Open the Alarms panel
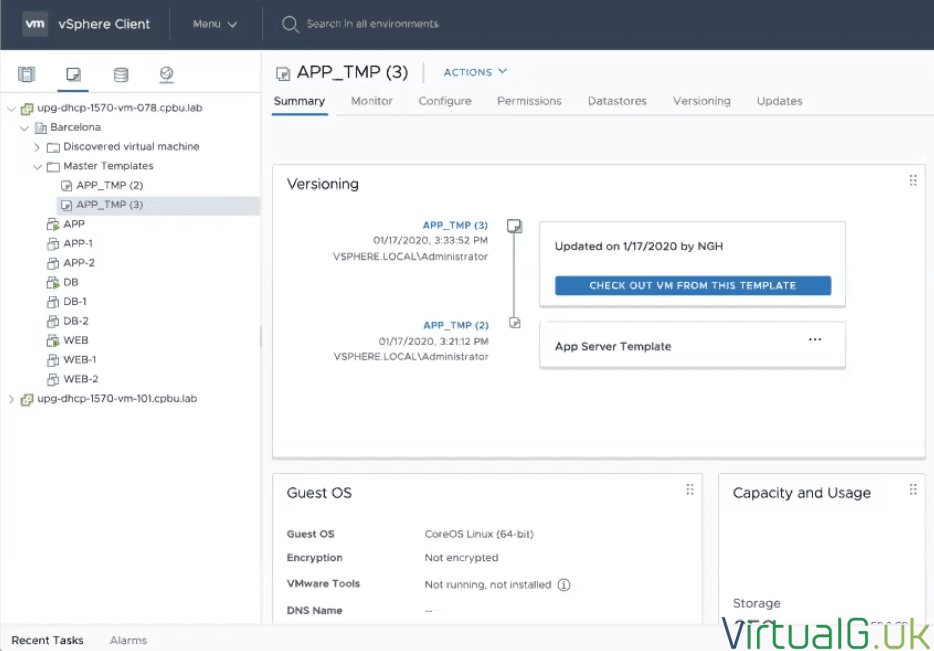The height and width of the screenshot is (651, 934). pos(128,640)
